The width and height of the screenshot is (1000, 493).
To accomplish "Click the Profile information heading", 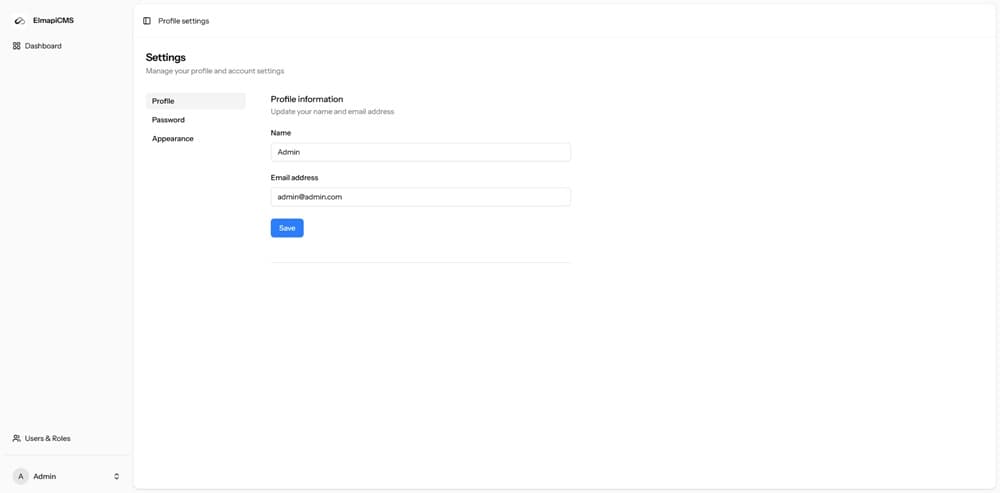I will click(x=307, y=99).
